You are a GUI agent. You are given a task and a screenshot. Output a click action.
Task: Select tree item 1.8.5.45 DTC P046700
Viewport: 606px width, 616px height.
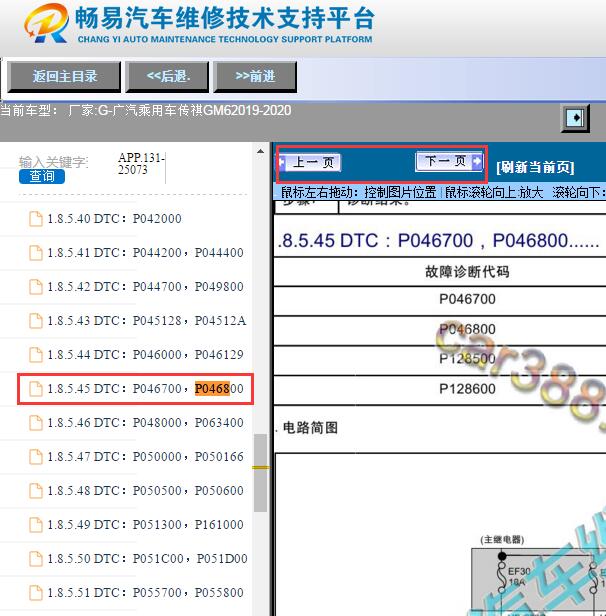(x=145, y=389)
